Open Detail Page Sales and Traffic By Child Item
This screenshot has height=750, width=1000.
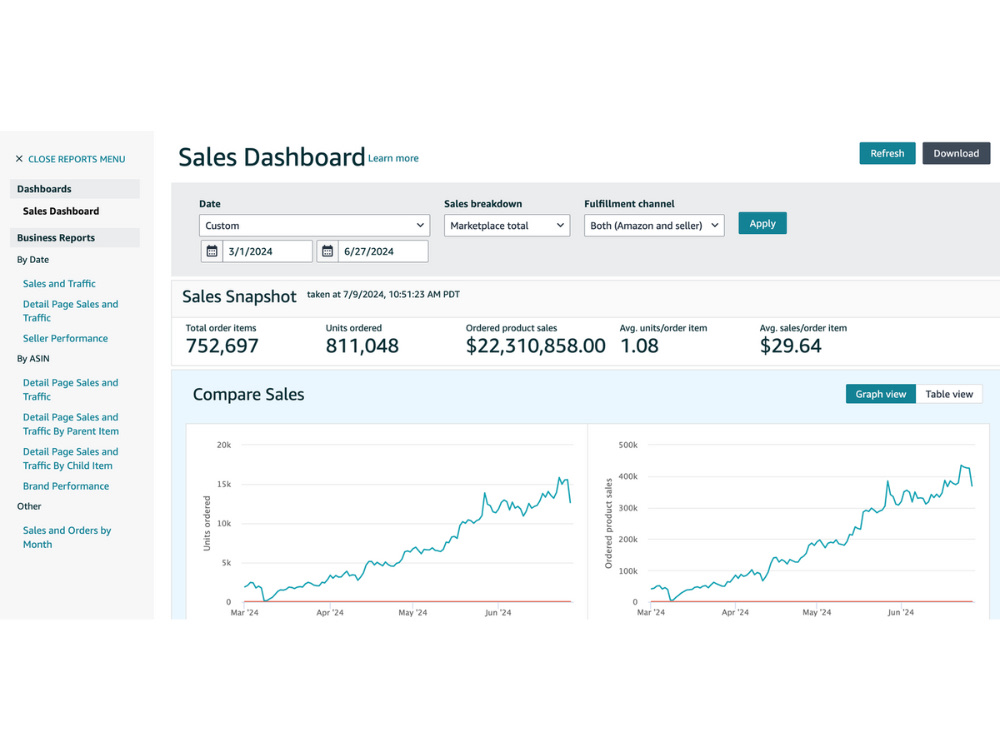71,459
